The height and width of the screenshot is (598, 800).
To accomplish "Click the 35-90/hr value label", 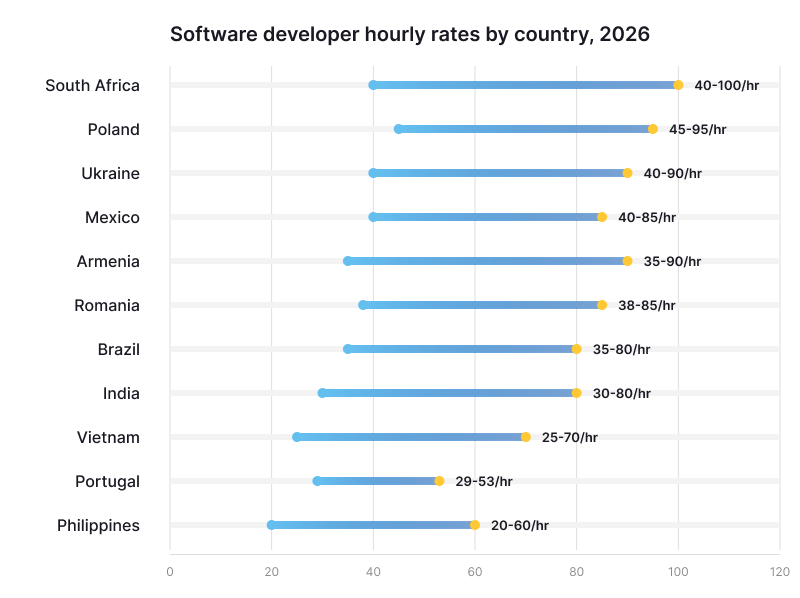I will coord(672,261).
